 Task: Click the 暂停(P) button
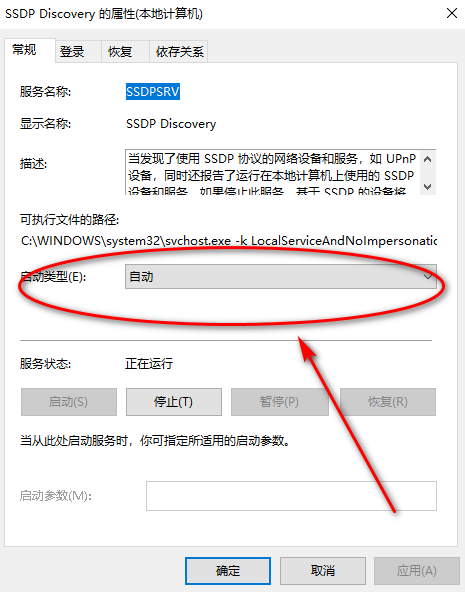280,402
